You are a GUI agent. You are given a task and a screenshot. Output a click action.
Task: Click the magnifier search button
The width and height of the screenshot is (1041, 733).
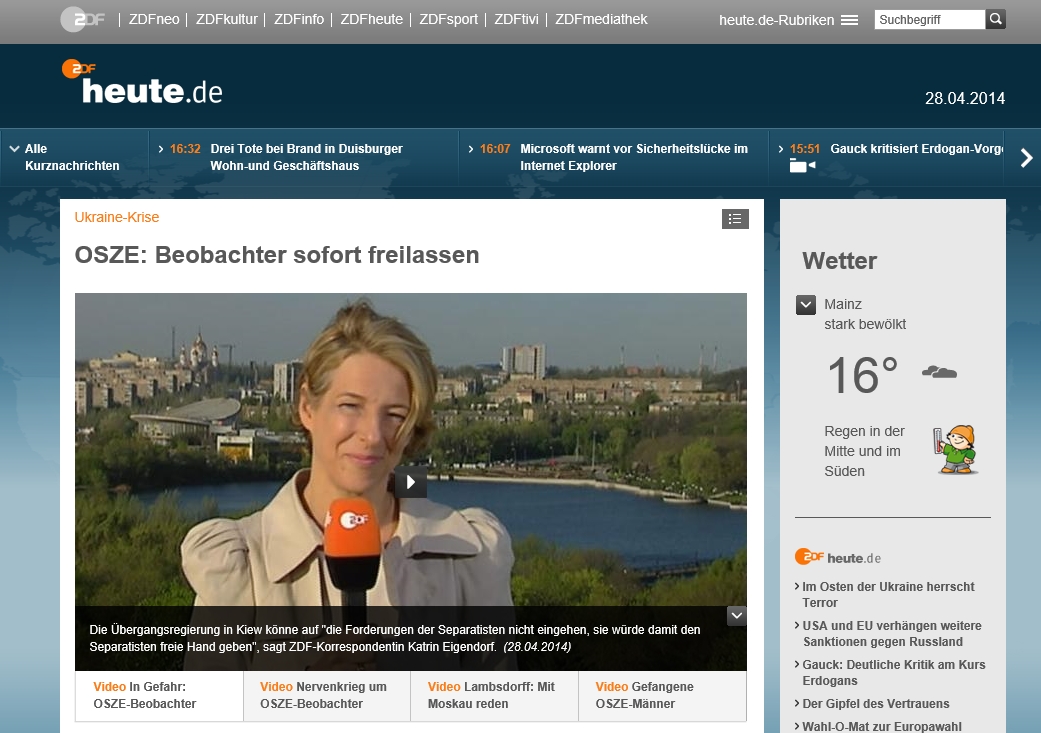pyautogui.click(x=995, y=20)
